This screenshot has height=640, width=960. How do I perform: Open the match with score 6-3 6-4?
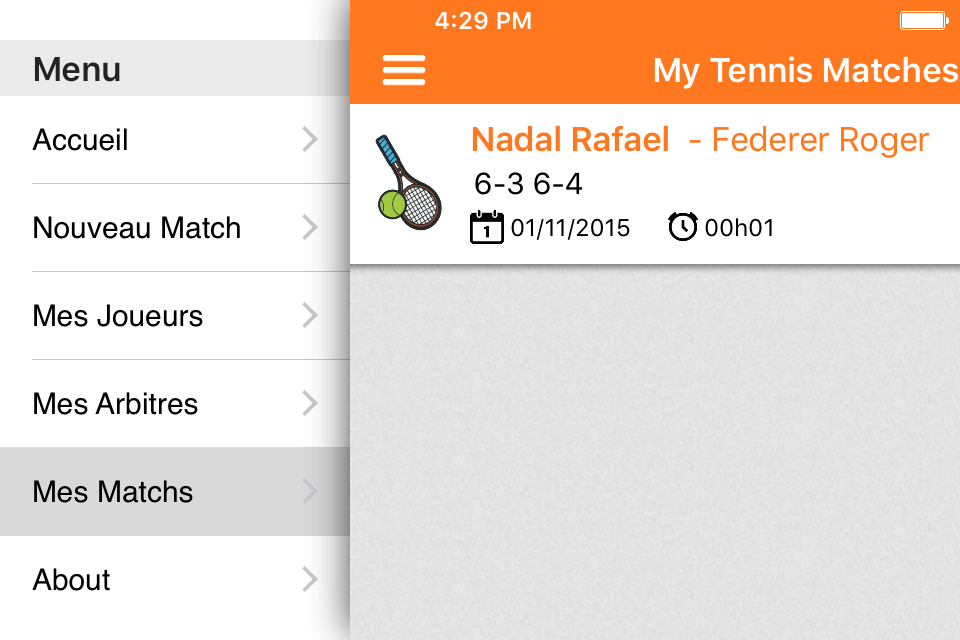[655, 184]
